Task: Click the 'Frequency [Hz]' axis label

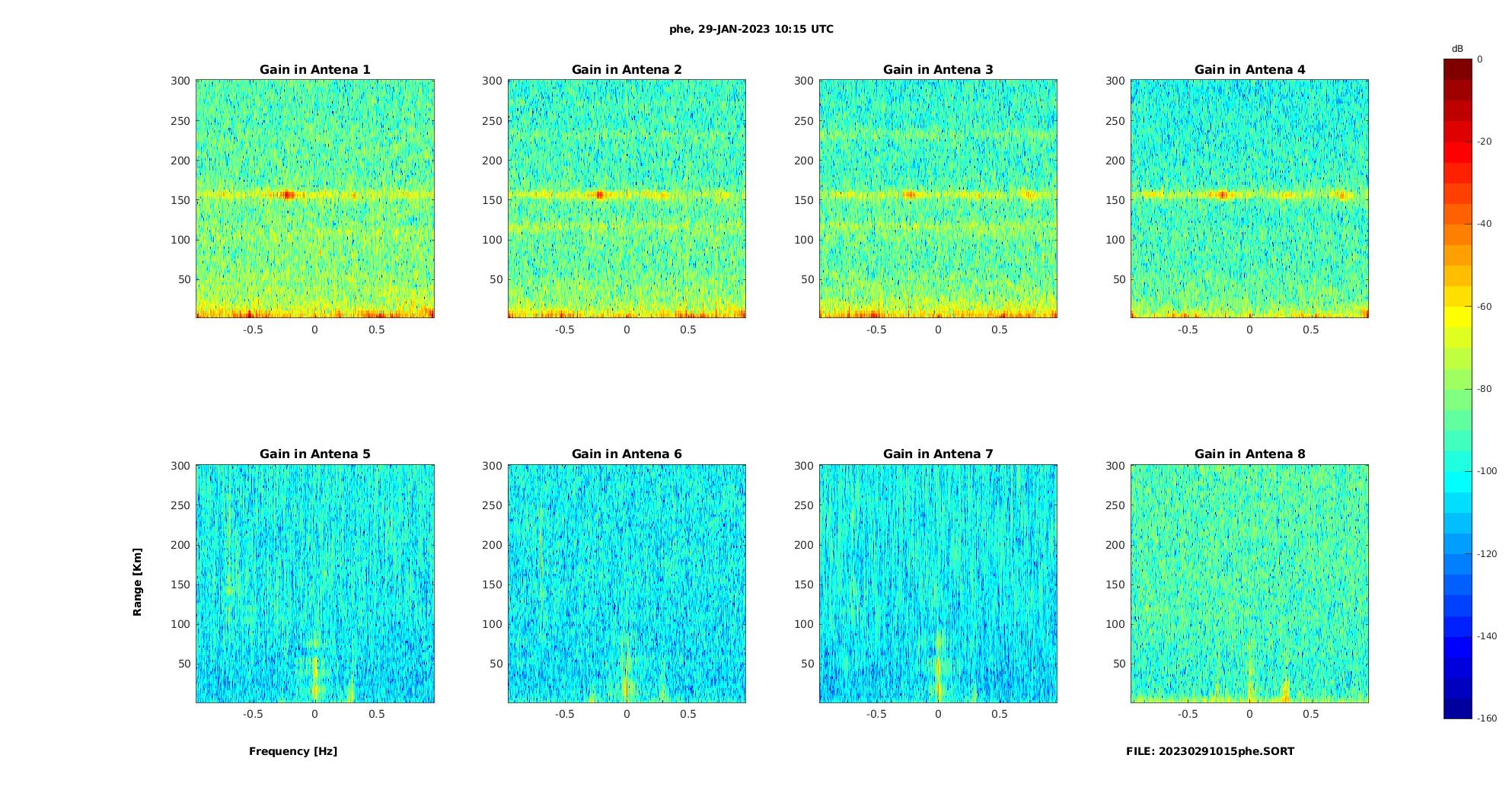Action: point(293,751)
